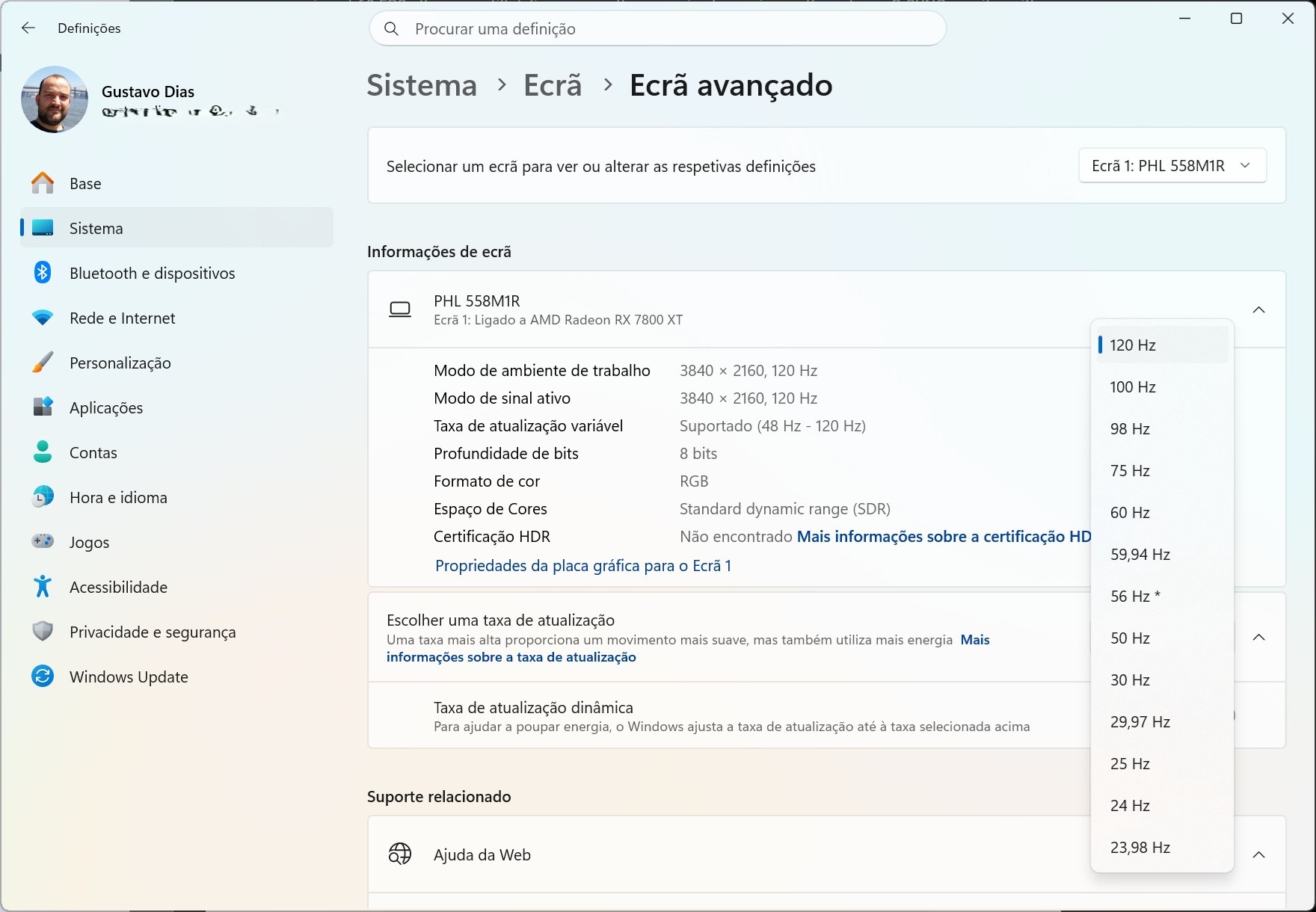Click the back arrow icon
This screenshot has width=1316, height=912.
pos(28,28)
